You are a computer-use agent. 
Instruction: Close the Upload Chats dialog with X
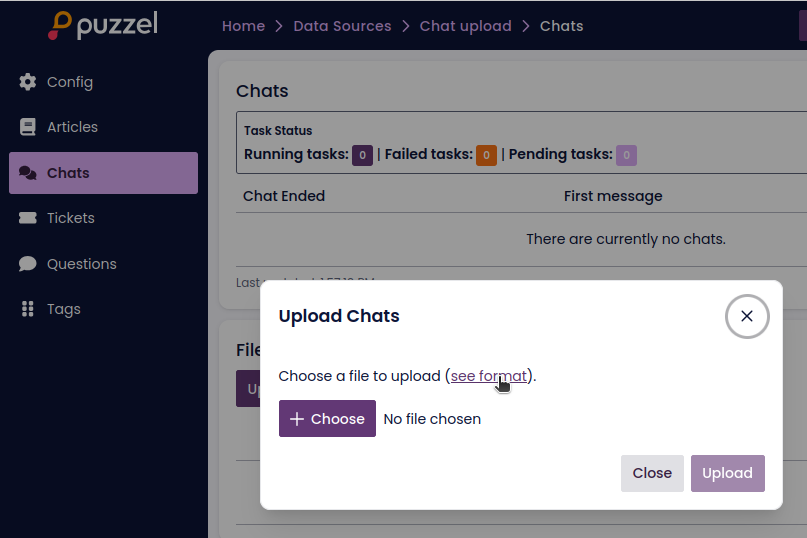[747, 316]
